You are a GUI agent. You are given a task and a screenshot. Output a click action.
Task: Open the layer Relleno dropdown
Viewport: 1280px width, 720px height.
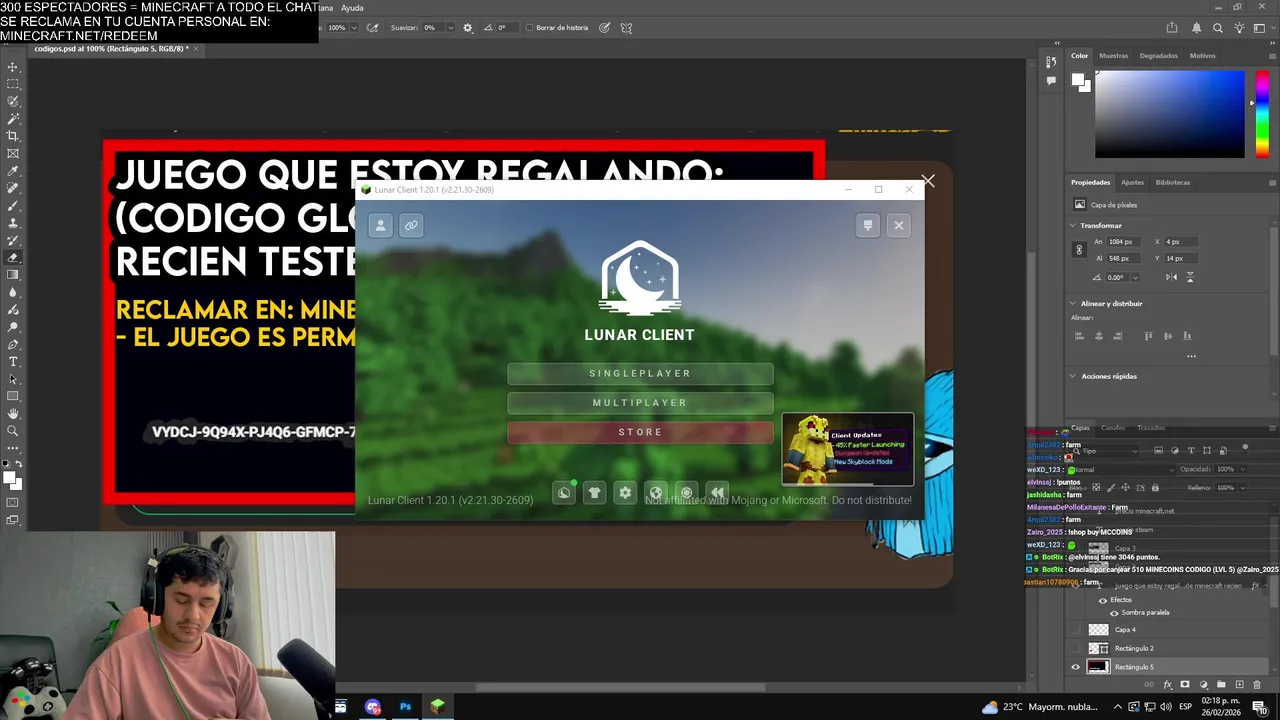(x=1243, y=487)
